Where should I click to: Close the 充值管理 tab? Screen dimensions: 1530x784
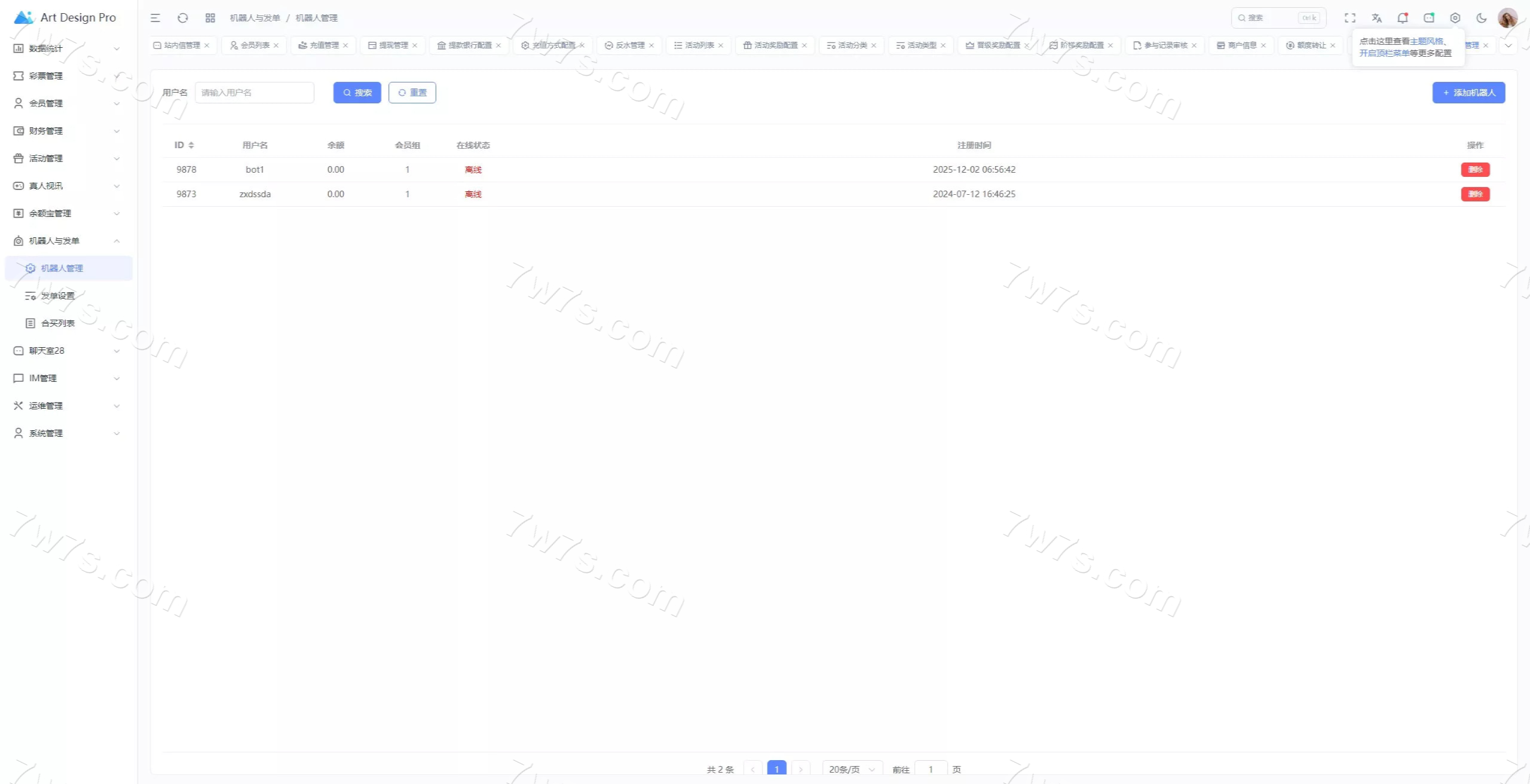345,45
